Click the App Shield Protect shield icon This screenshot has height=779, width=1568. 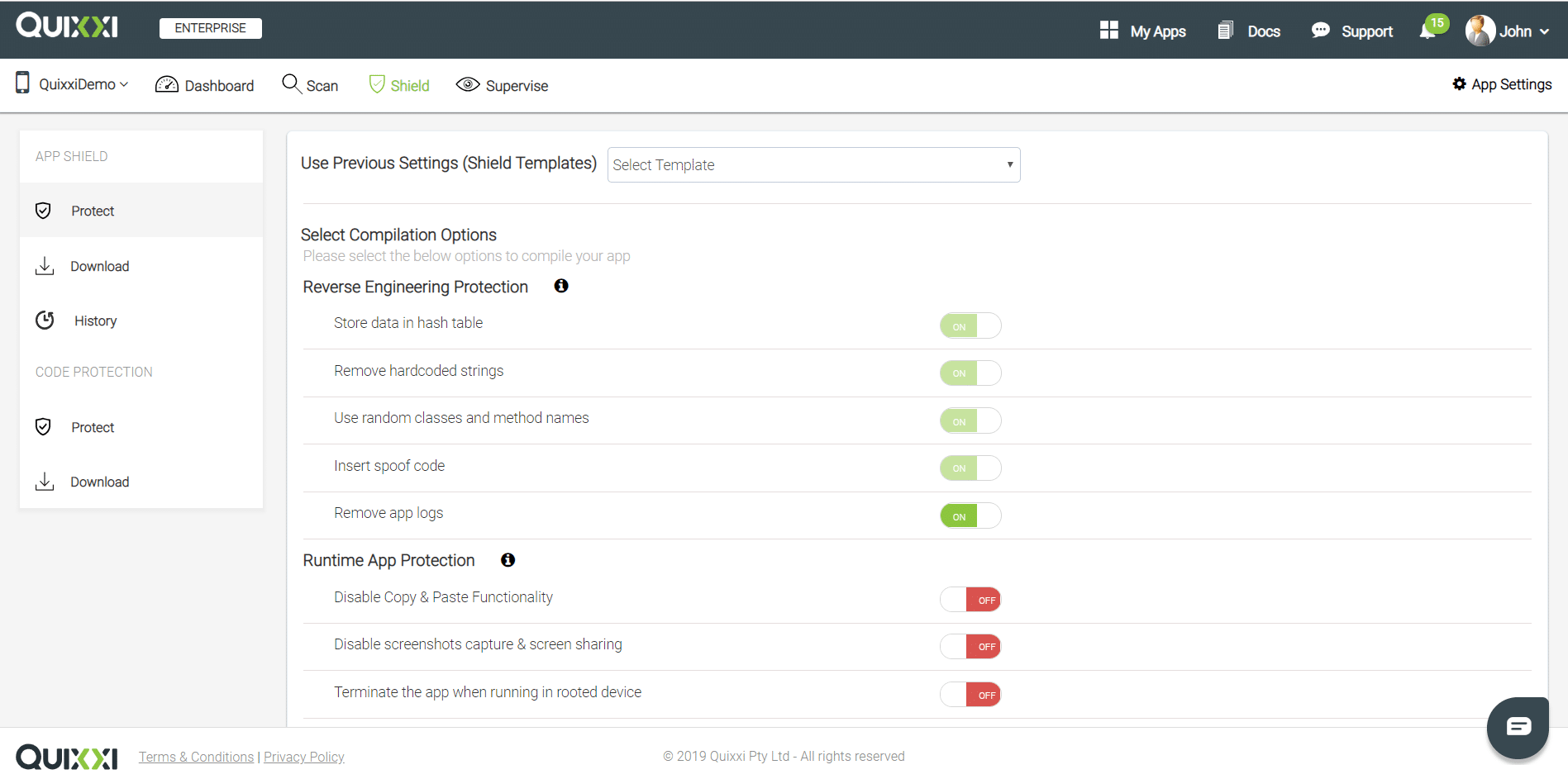pyautogui.click(x=44, y=211)
